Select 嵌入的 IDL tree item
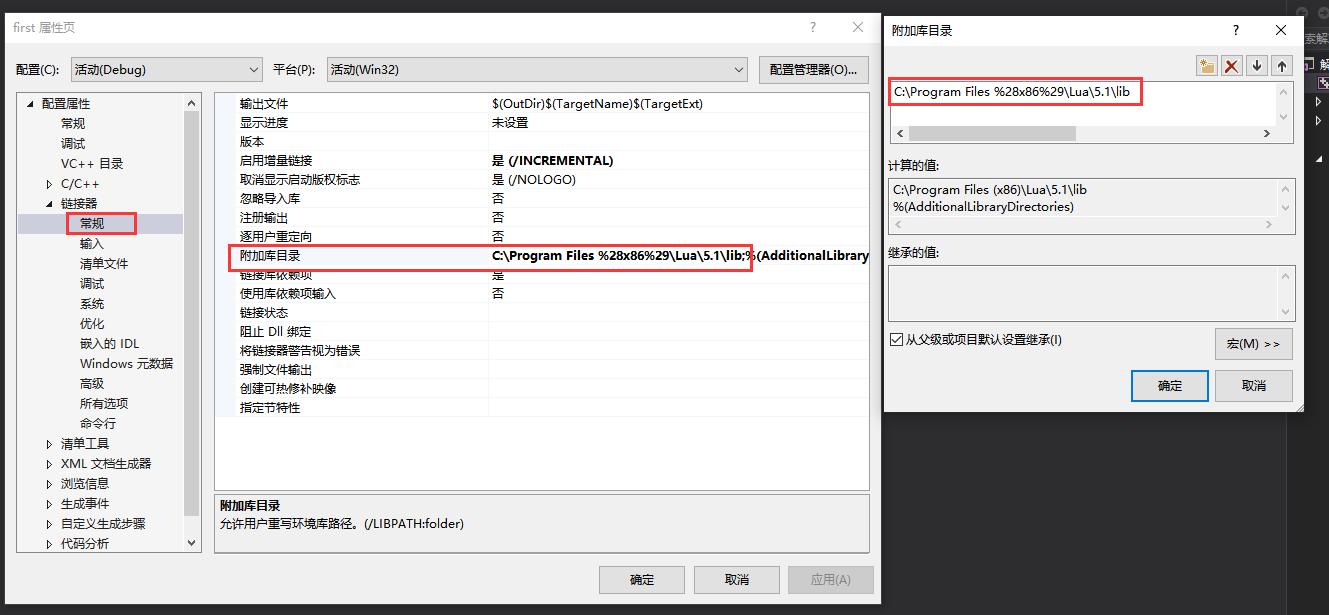Viewport: 1329px width, 615px height. [x=110, y=344]
